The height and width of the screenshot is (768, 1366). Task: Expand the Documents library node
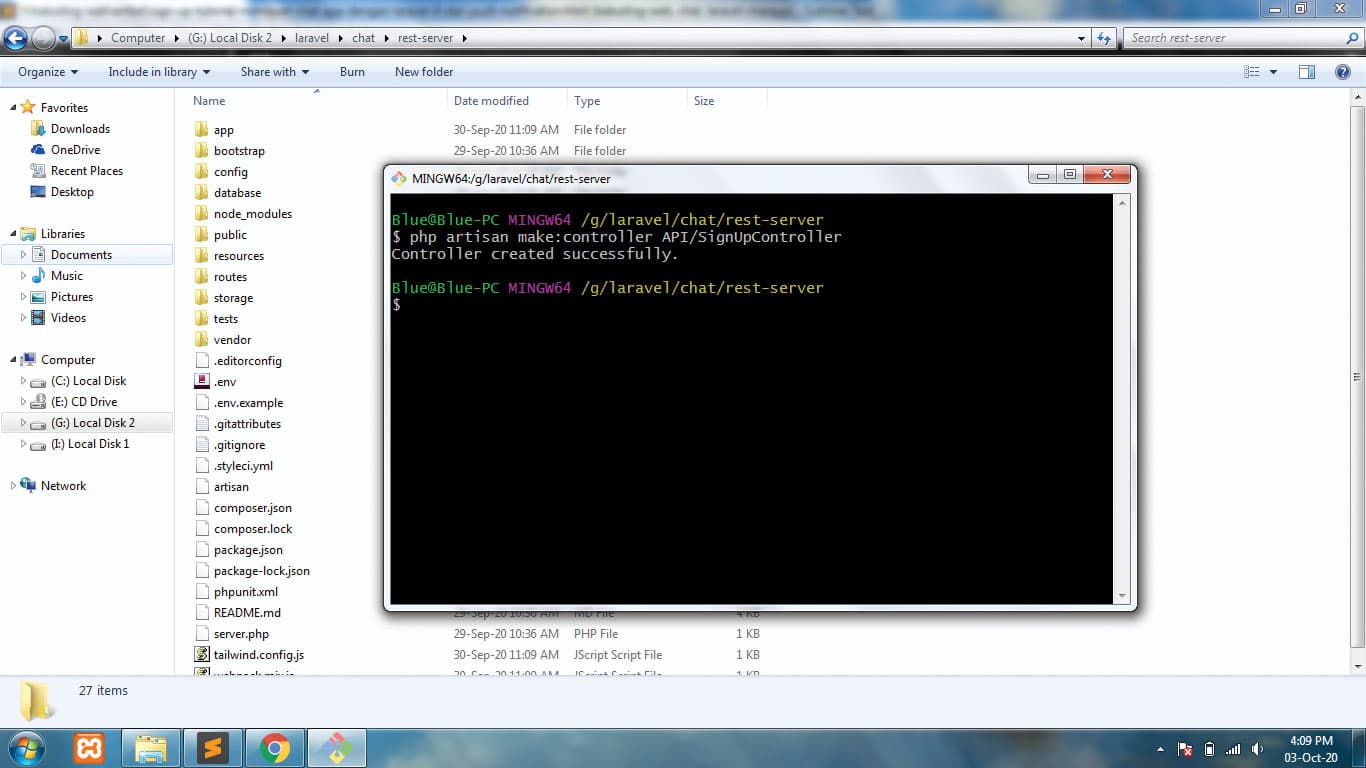click(x=24, y=255)
